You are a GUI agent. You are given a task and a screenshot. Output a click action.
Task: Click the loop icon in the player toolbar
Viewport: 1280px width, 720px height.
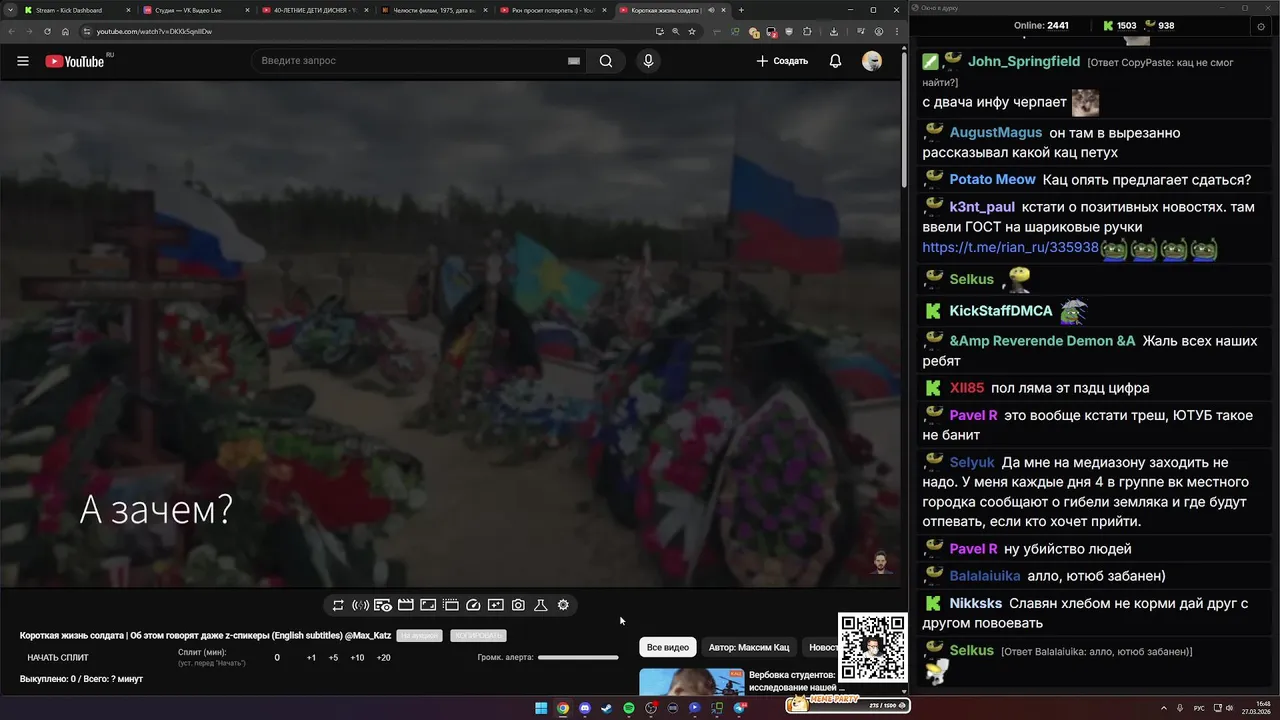(x=338, y=605)
